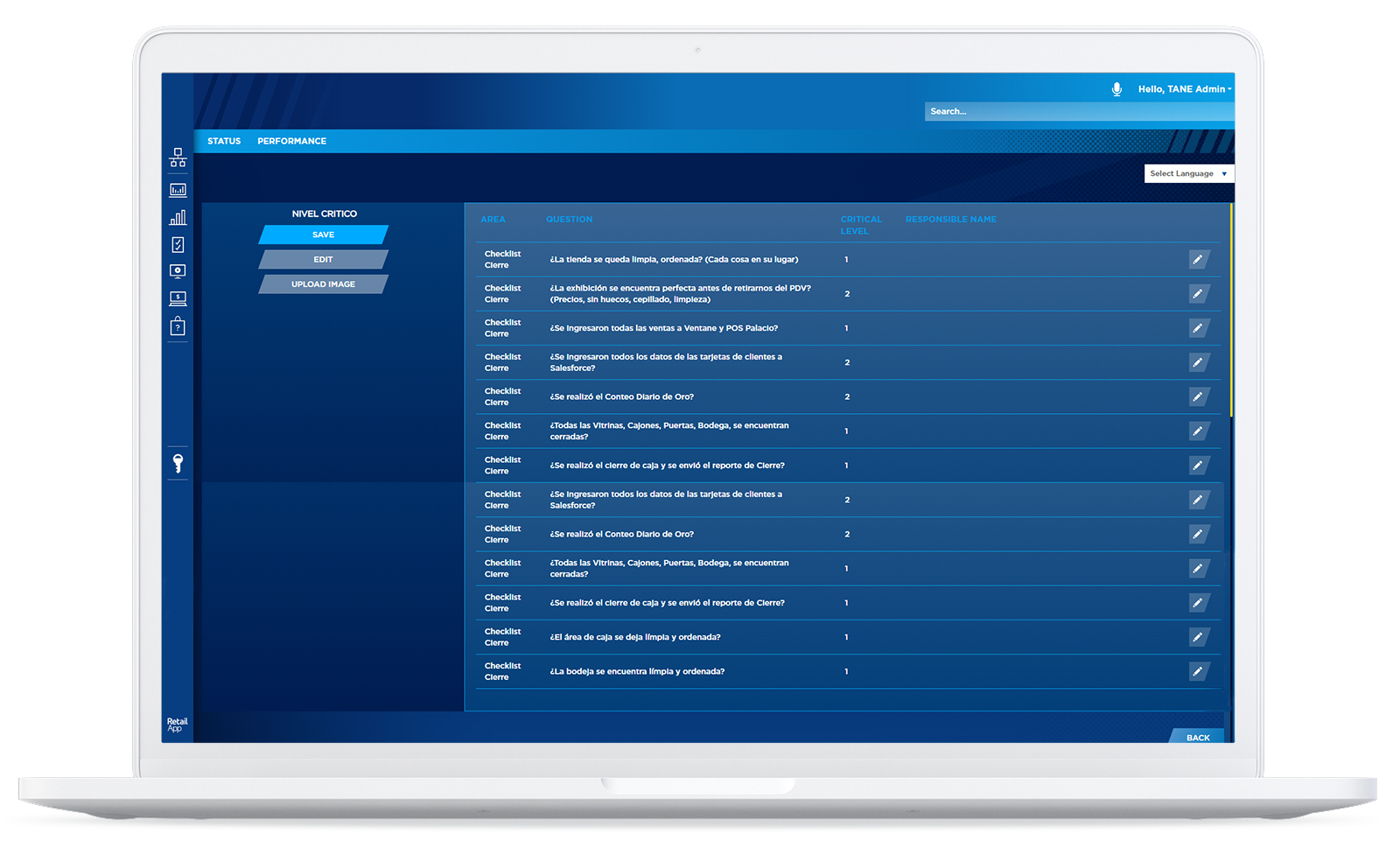Activate the microphone voice search icon
Screen dimensions: 1400x862
pos(1116,89)
